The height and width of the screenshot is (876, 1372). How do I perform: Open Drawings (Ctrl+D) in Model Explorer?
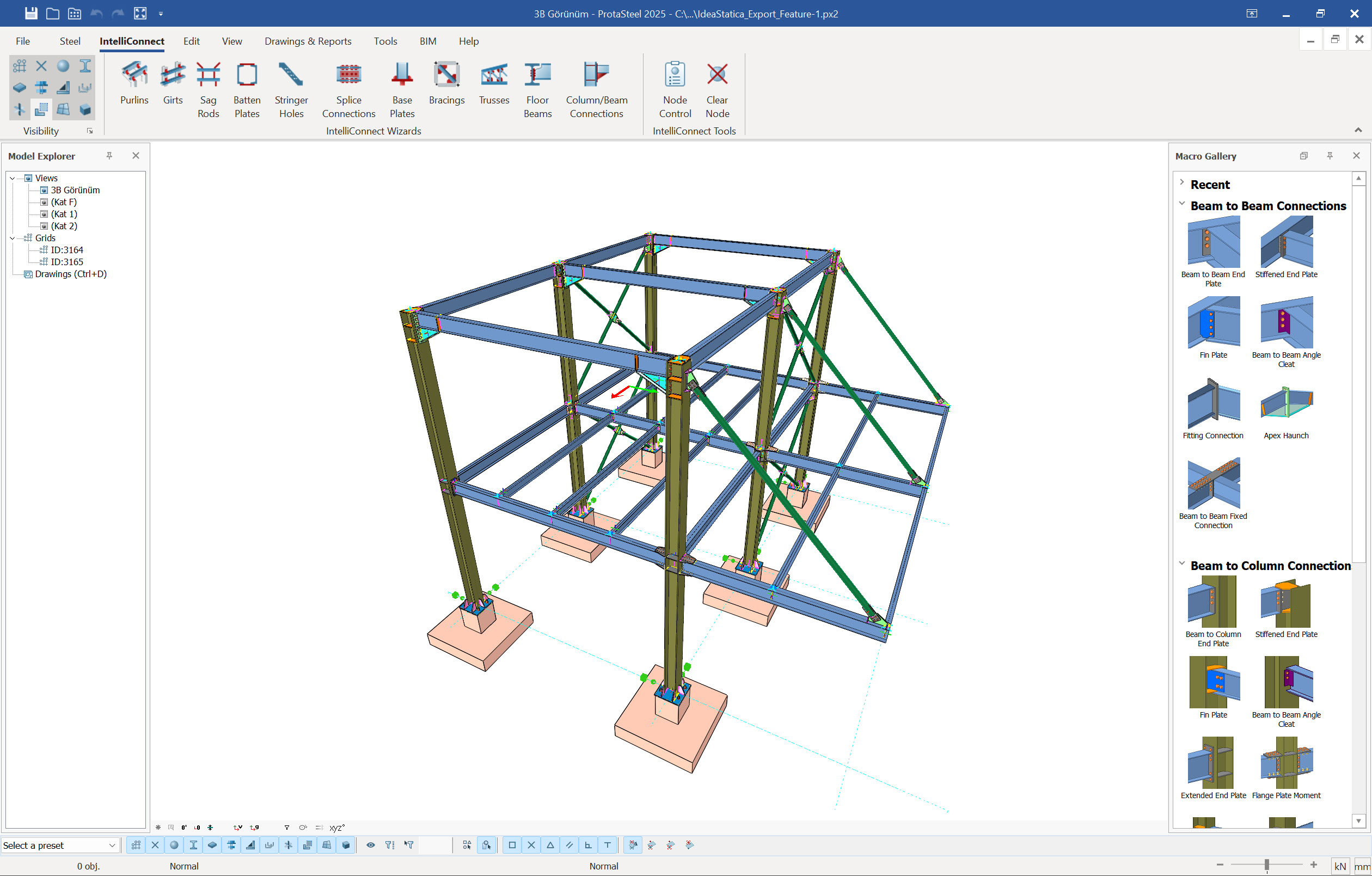[71, 274]
